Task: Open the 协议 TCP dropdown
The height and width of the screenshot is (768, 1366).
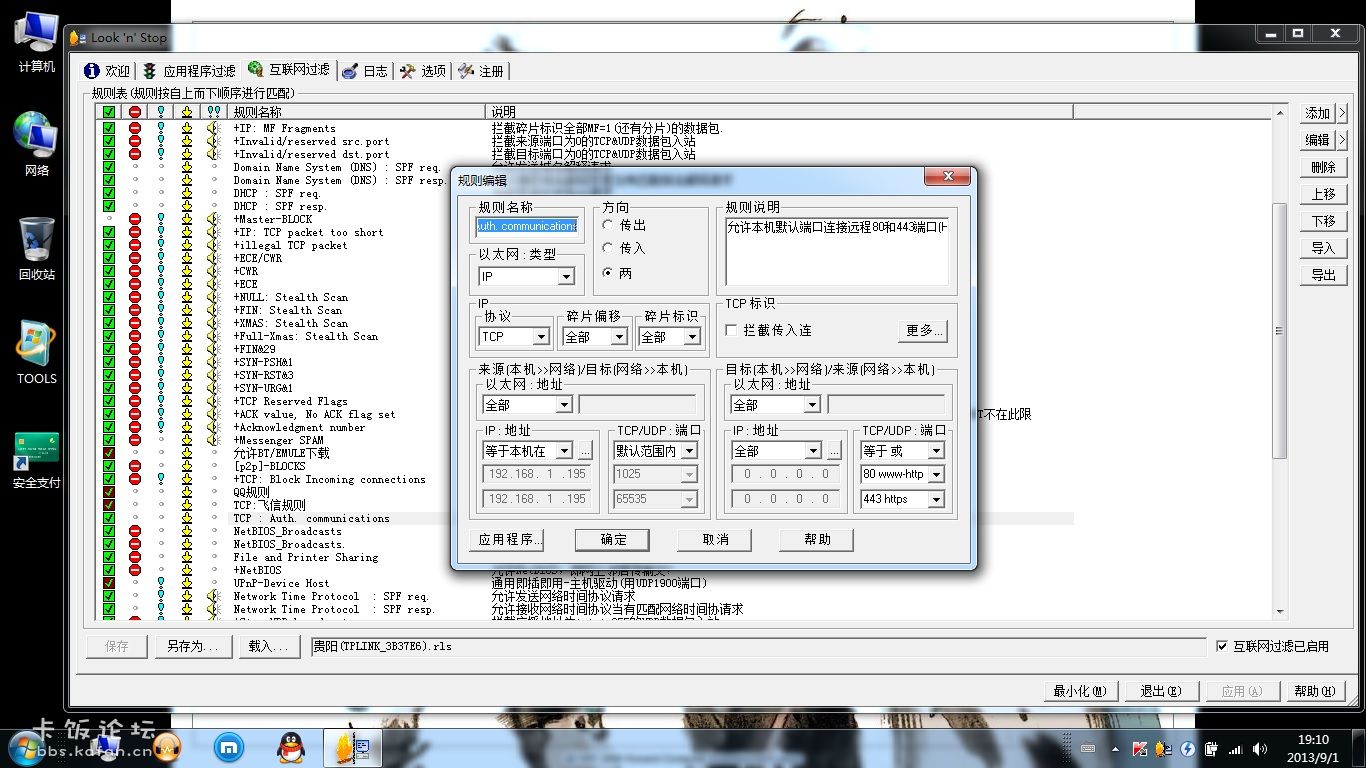Action: coord(541,337)
